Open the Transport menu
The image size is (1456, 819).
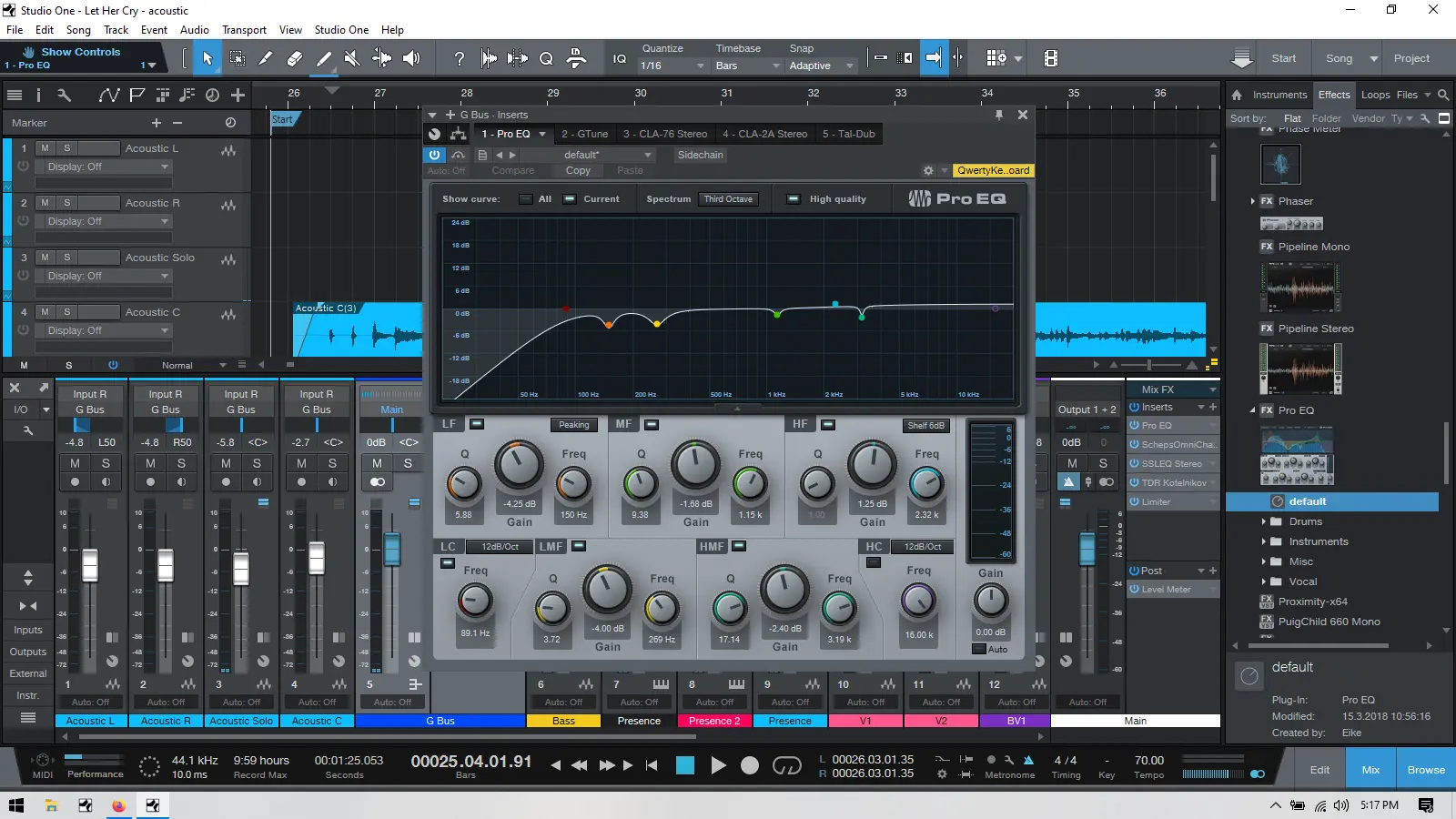[244, 30]
